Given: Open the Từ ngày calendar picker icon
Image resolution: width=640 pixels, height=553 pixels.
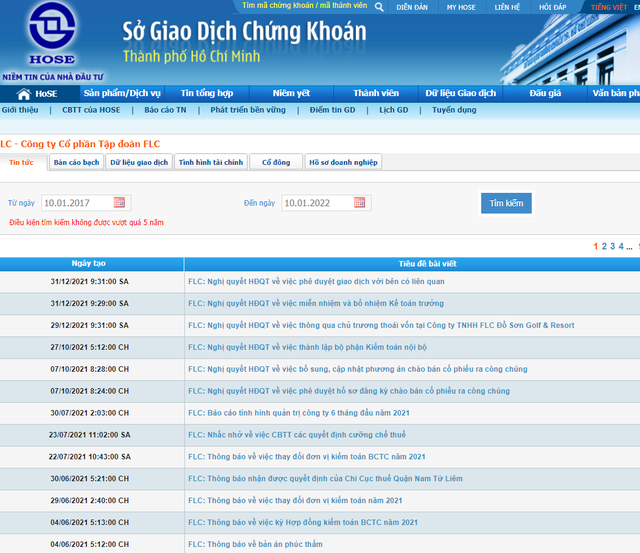Looking at the screenshot, I should tap(119, 202).
